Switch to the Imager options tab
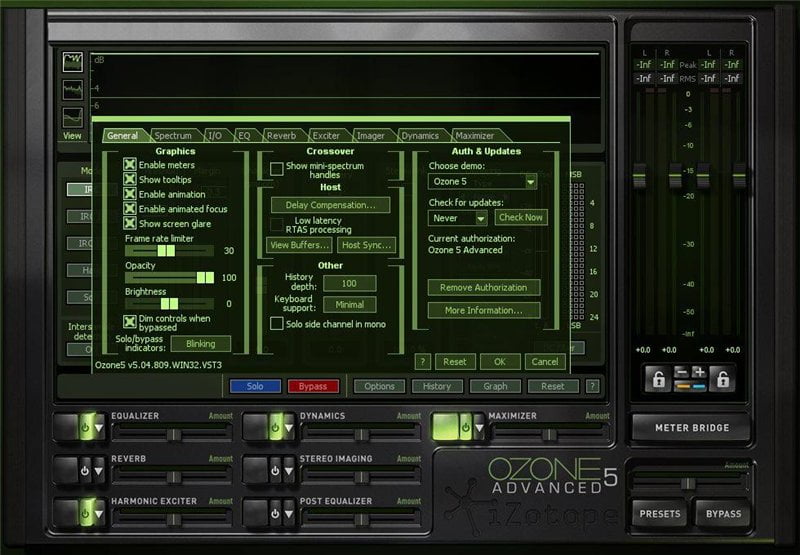The width and height of the screenshot is (800, 555). pyautogui.click(x=371, y=136)
